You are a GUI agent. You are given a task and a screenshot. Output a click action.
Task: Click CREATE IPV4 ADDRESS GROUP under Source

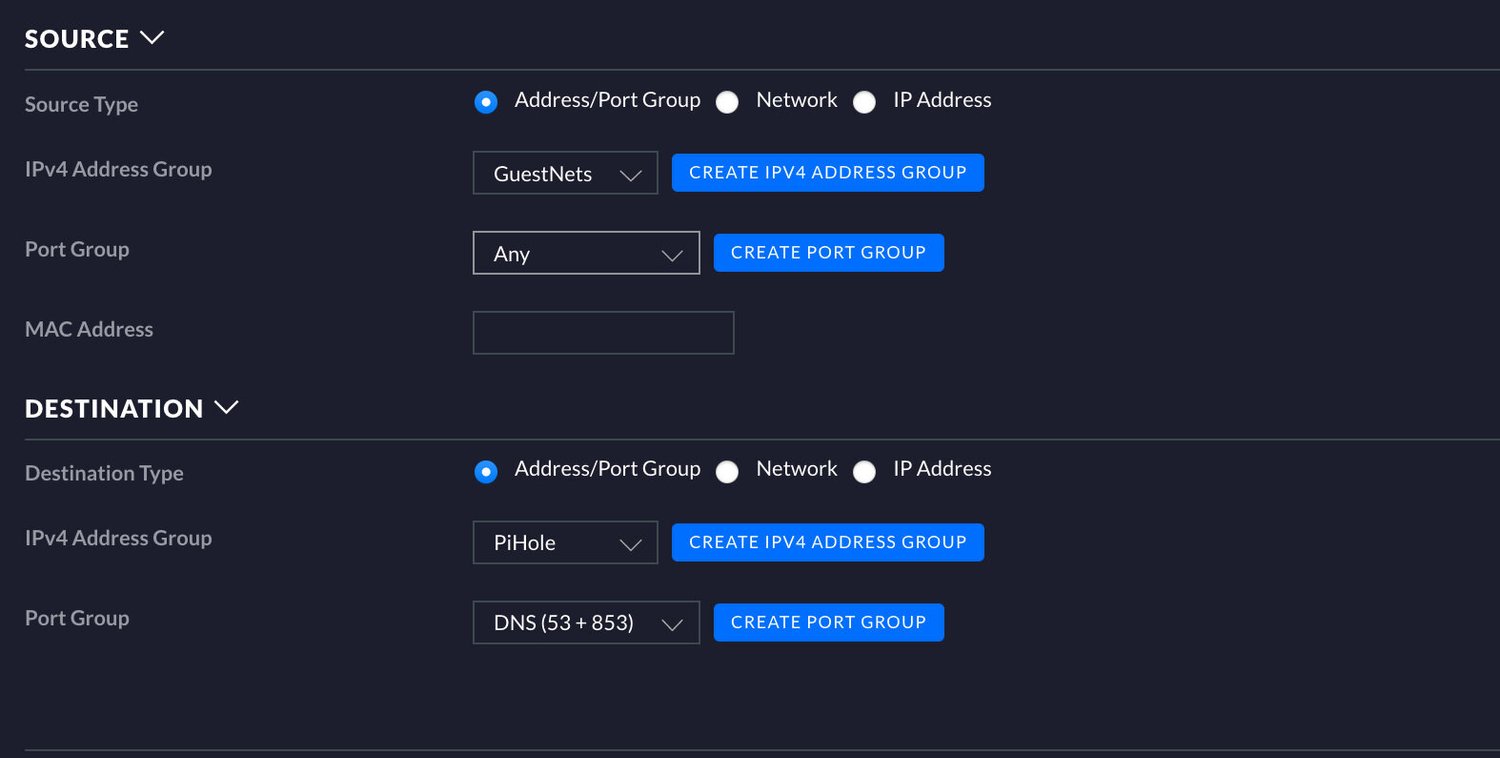[x=827, y=172]
